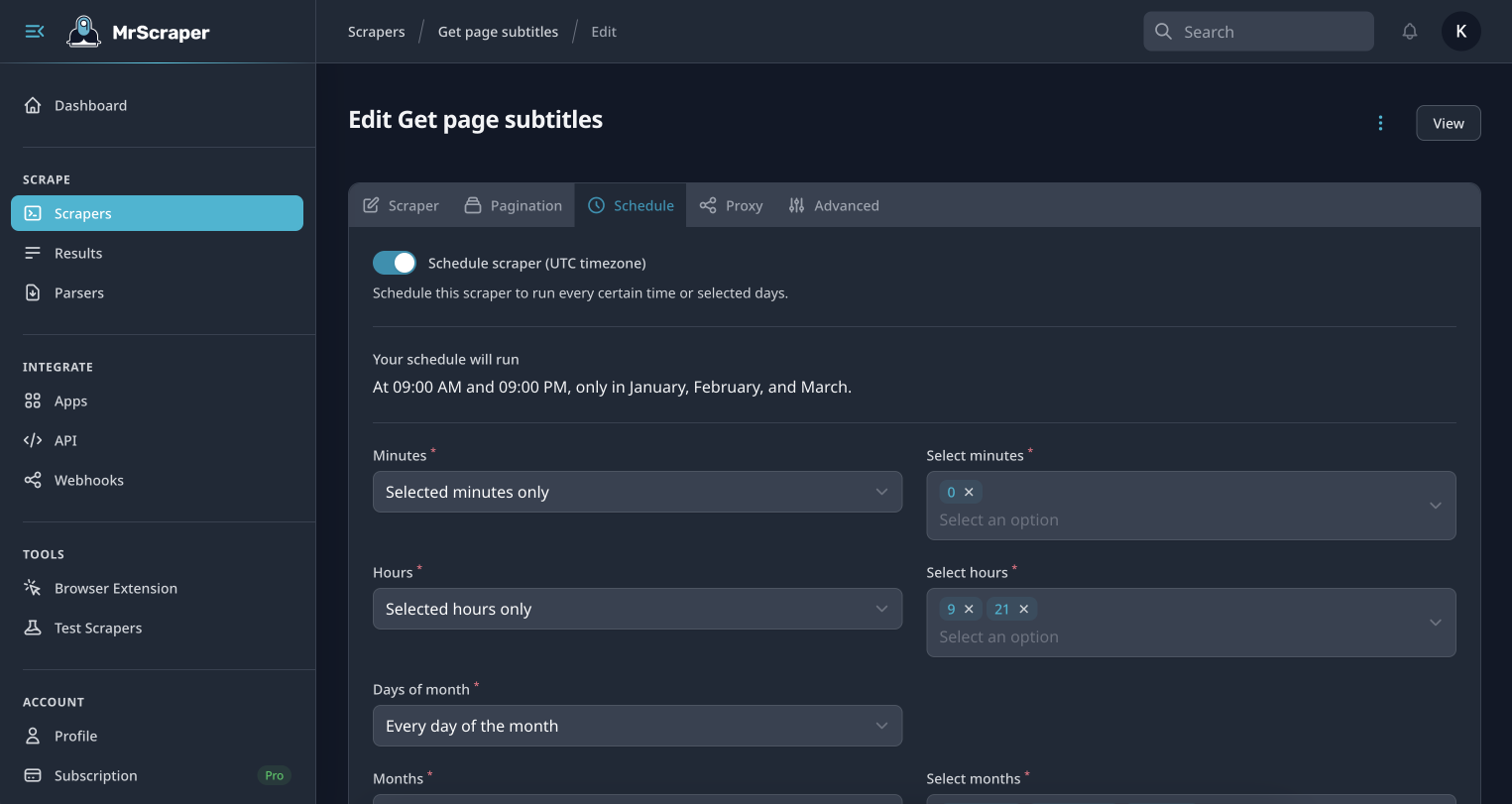
Task: Open notifications via the bell icon
Action: [1410, 31]
